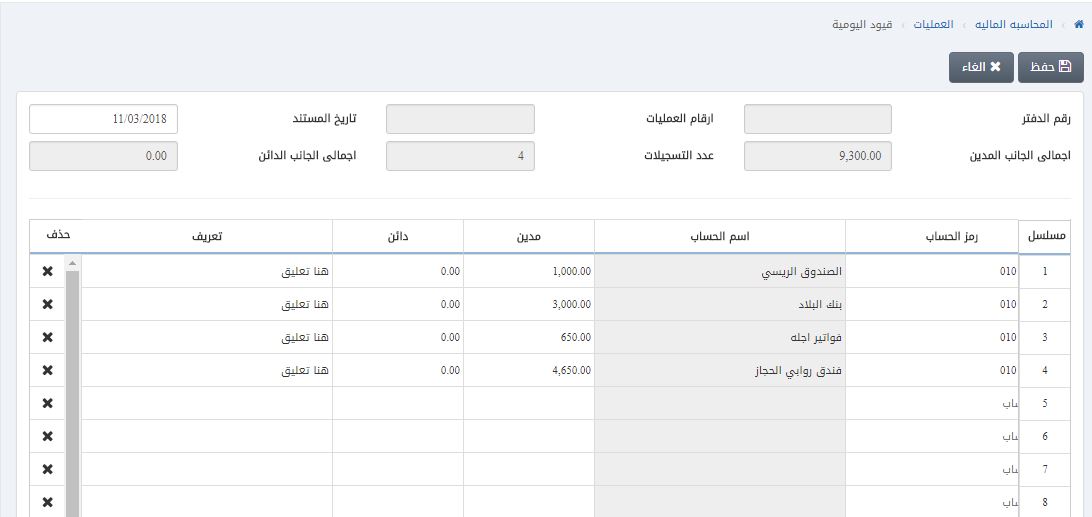Click credit cell 0.00 in row 4

click(397, 370)
